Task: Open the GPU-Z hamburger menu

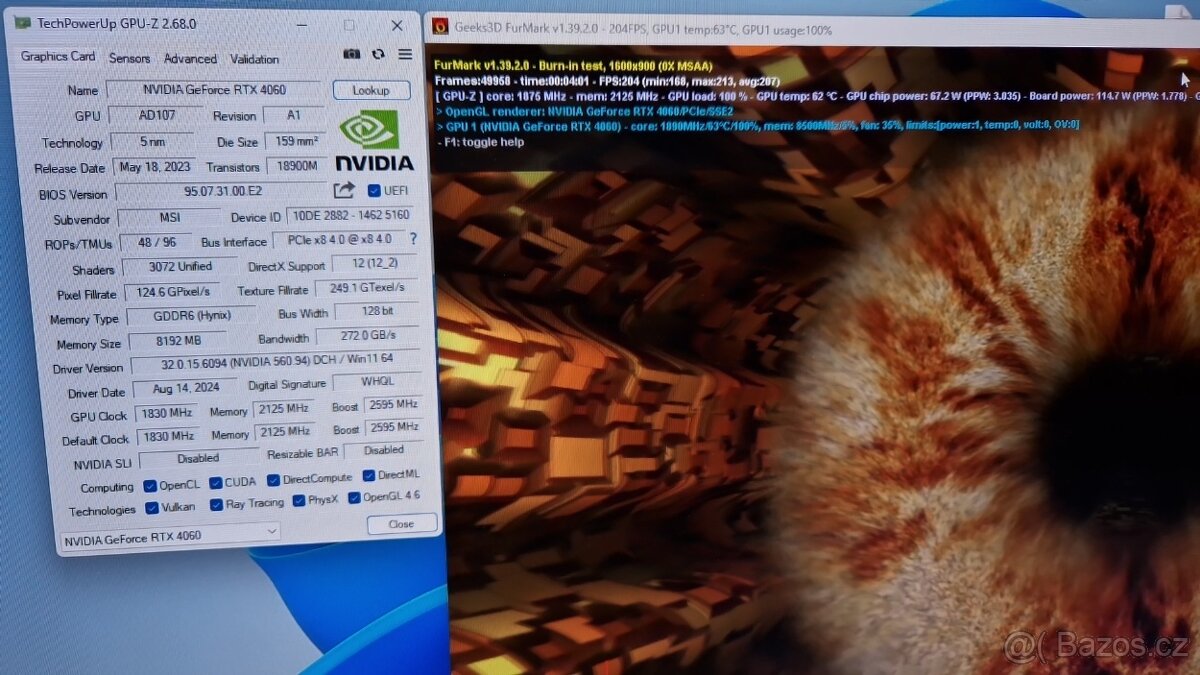Action: [405, 54]
